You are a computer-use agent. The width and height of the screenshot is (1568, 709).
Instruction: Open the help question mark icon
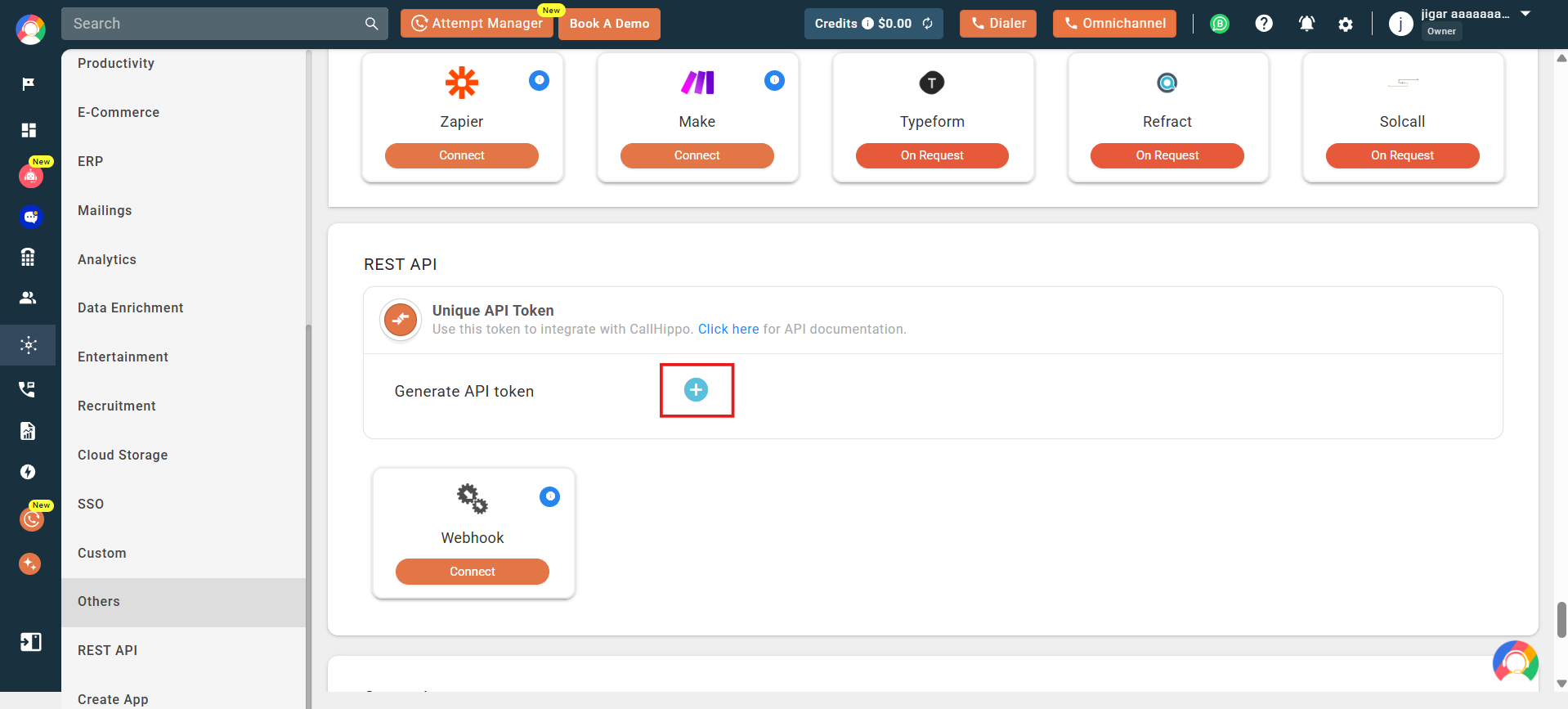[x=1264, y=24]
